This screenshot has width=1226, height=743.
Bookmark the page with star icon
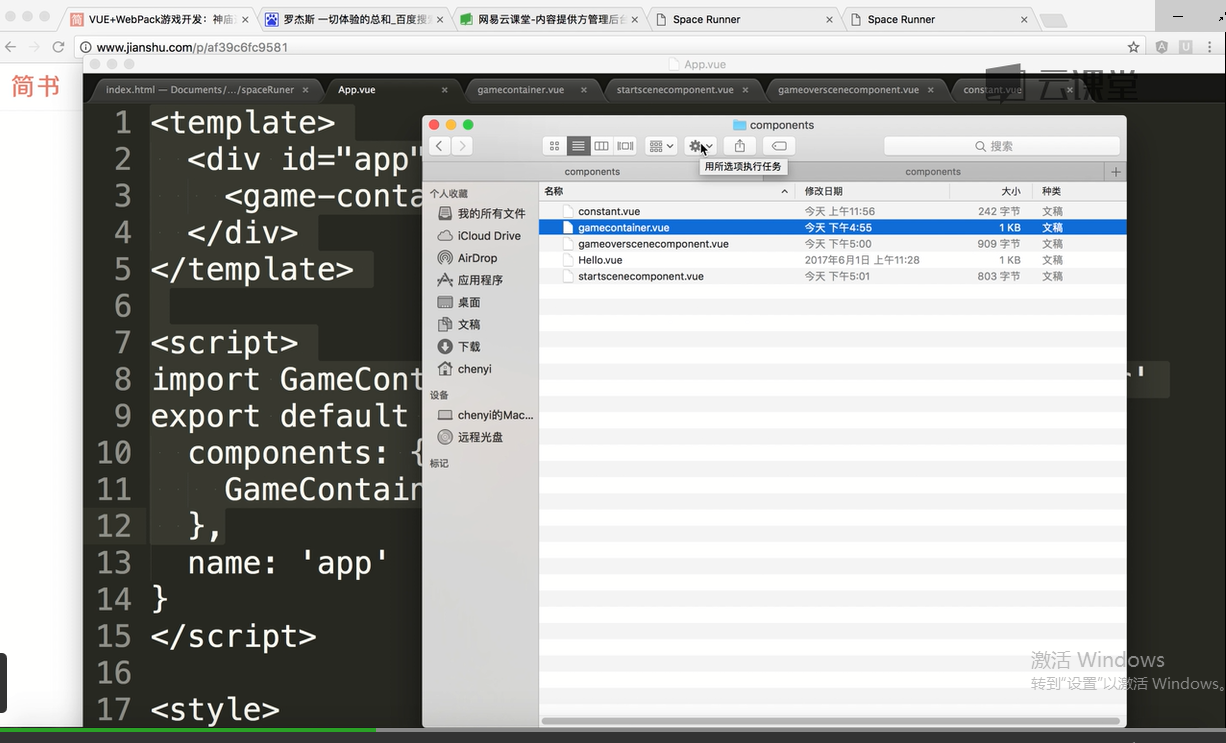[x=1133, y=47]
